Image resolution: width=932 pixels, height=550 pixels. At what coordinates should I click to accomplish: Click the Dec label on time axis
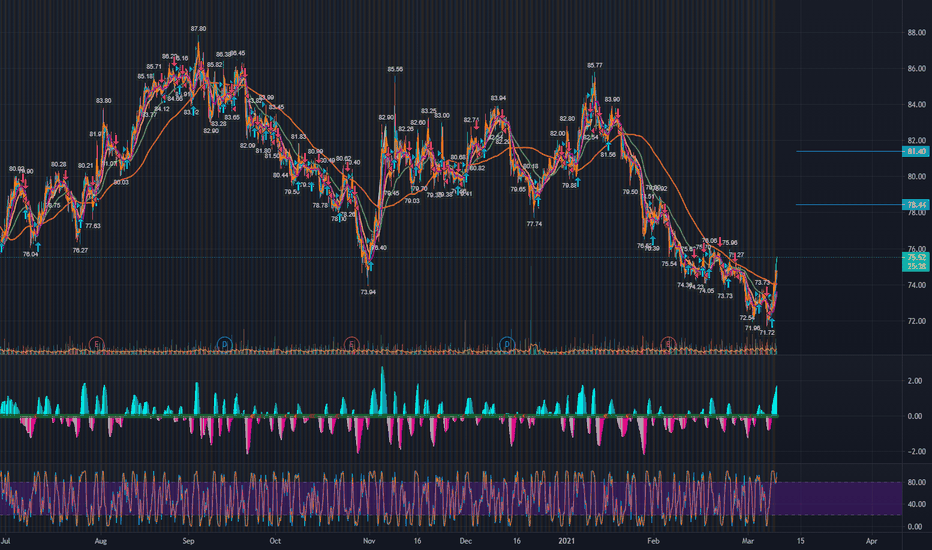tap(466, 541)
